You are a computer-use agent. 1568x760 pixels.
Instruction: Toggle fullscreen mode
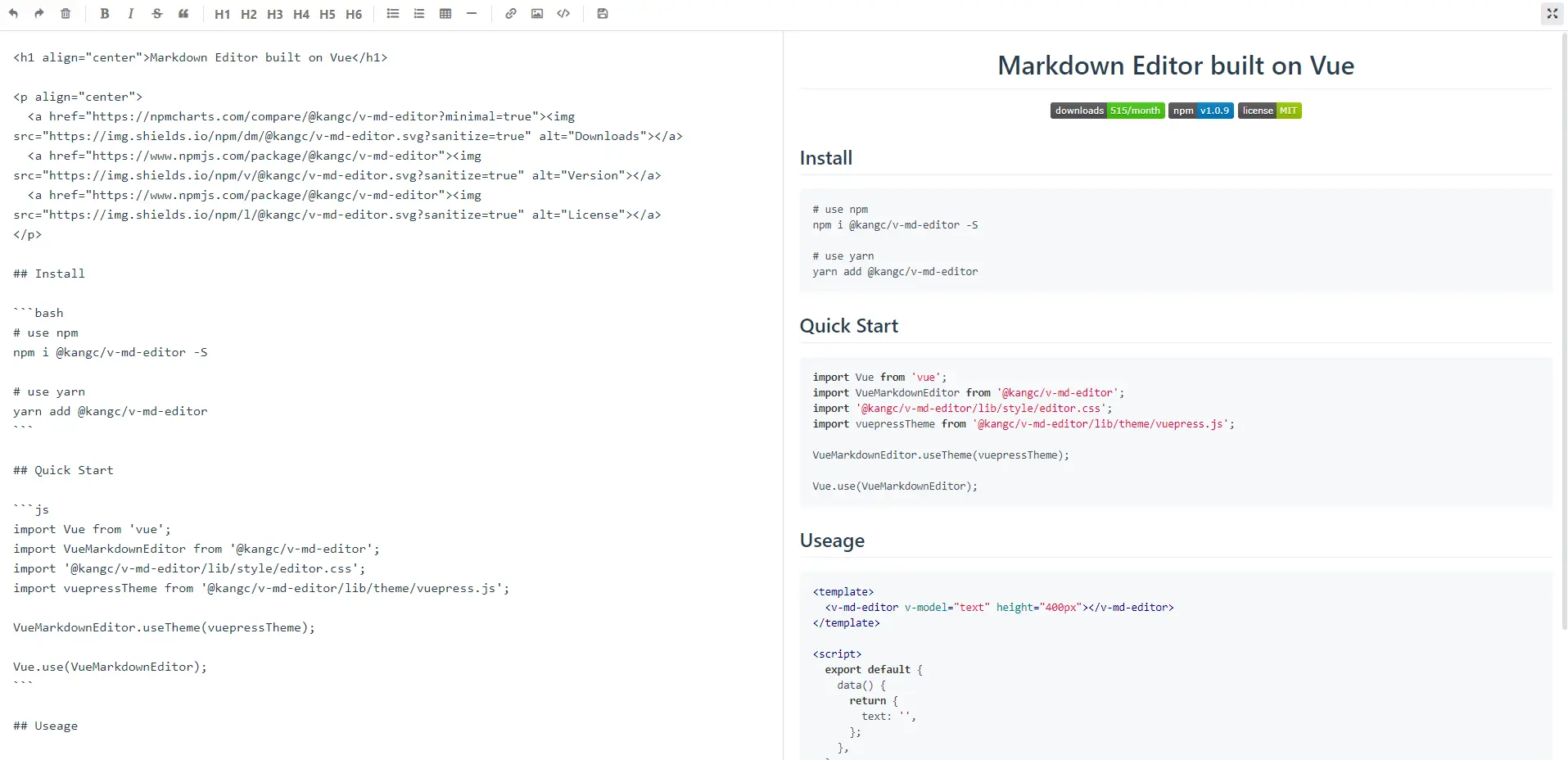1552,14
